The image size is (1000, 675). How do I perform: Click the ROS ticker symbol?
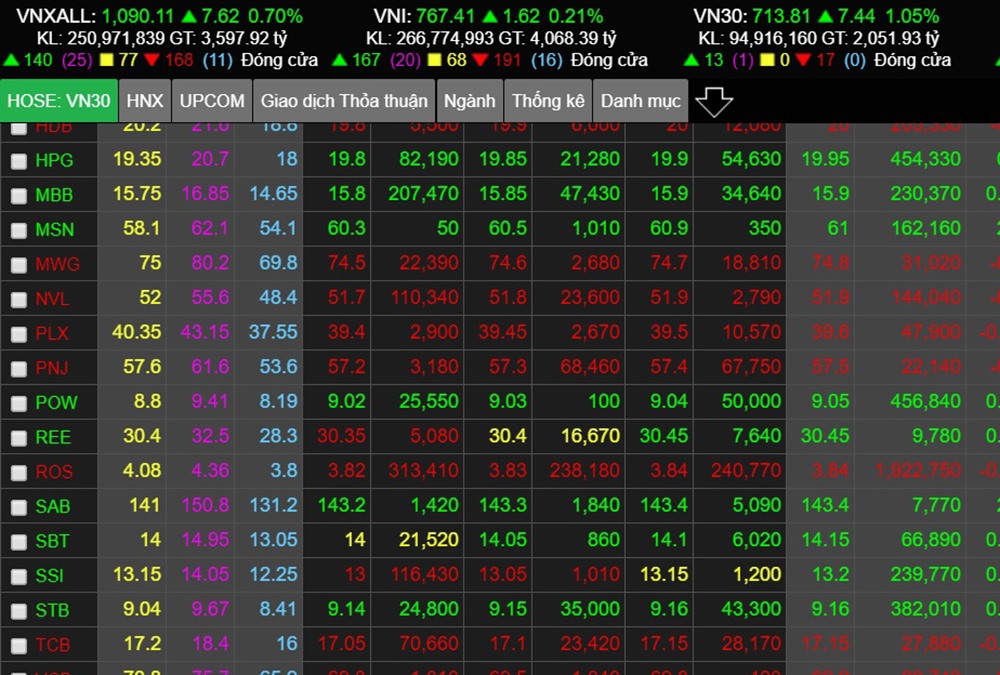(54, 471)
